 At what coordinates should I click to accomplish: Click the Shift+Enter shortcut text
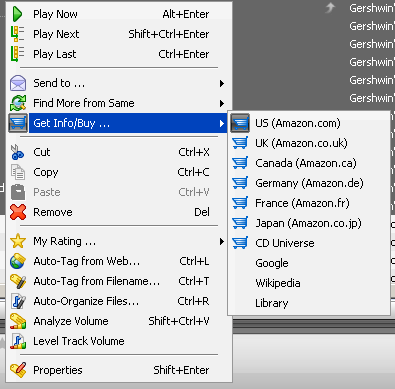(181, 370)
